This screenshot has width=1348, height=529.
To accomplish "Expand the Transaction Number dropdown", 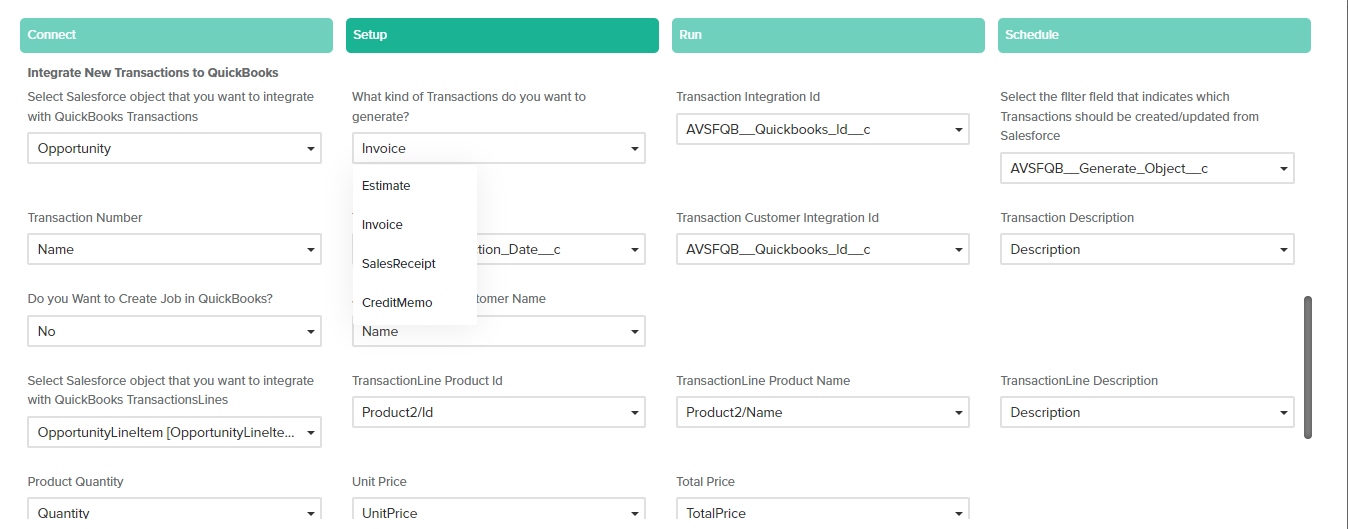I will 174,250.
